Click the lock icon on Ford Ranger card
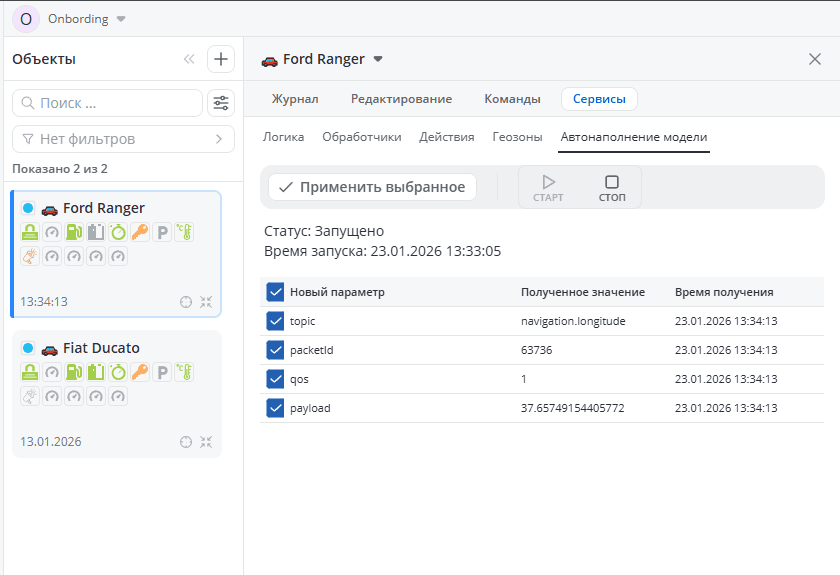The height and width of the screenshot is (575, 840). [30, 232]
